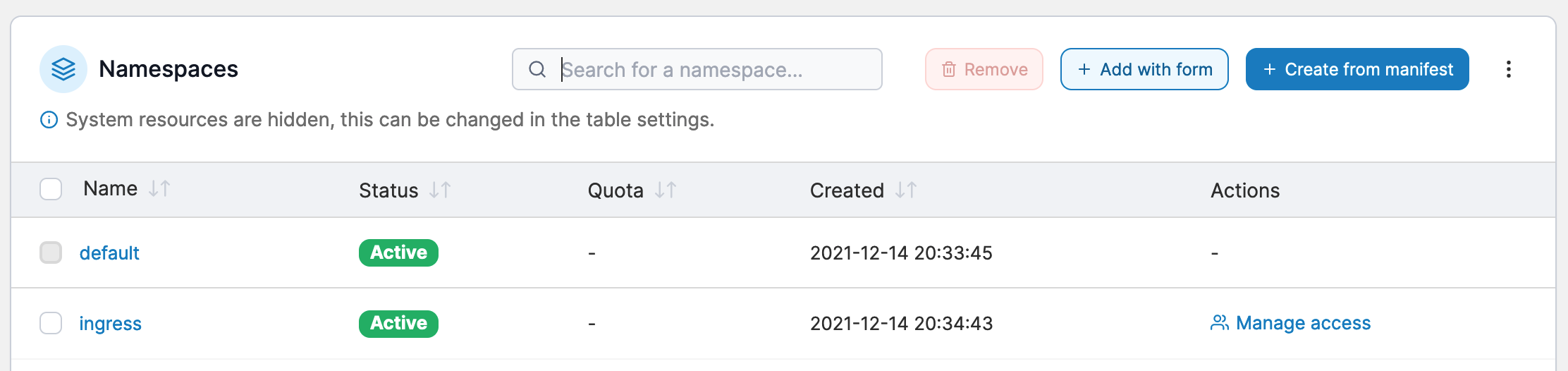Viewport: 1568px width, 371px height.
Task: Sort by Created using the arrows icon
Action: coord(906,190)
